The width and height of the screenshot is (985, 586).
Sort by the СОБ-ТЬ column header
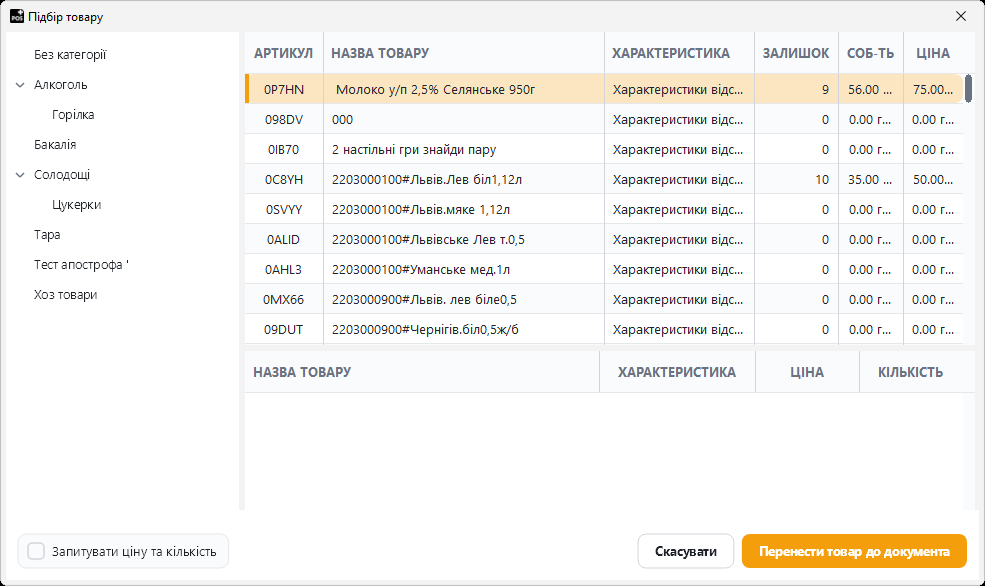point(871,53)
